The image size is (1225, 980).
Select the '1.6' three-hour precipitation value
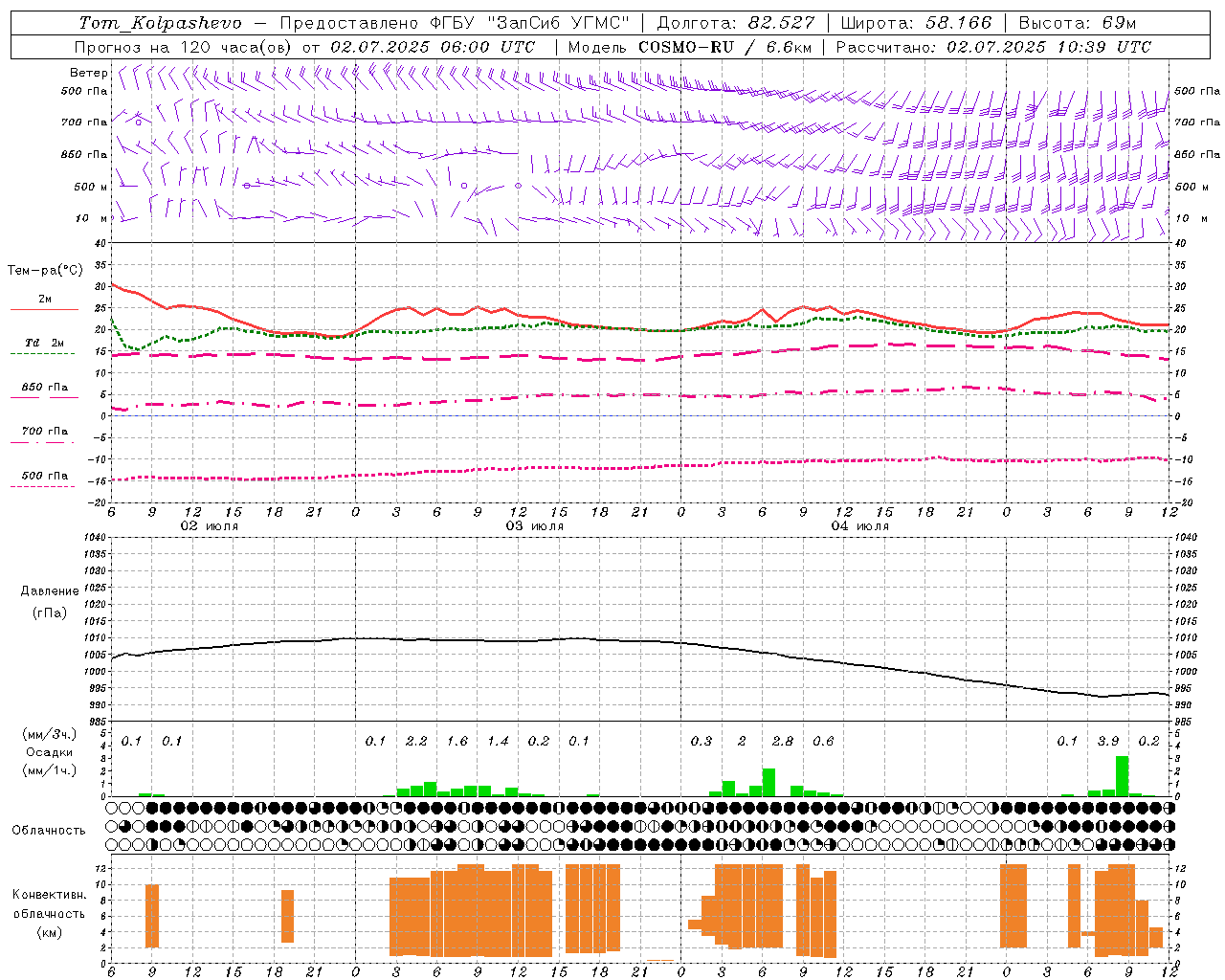click(457, 742)
